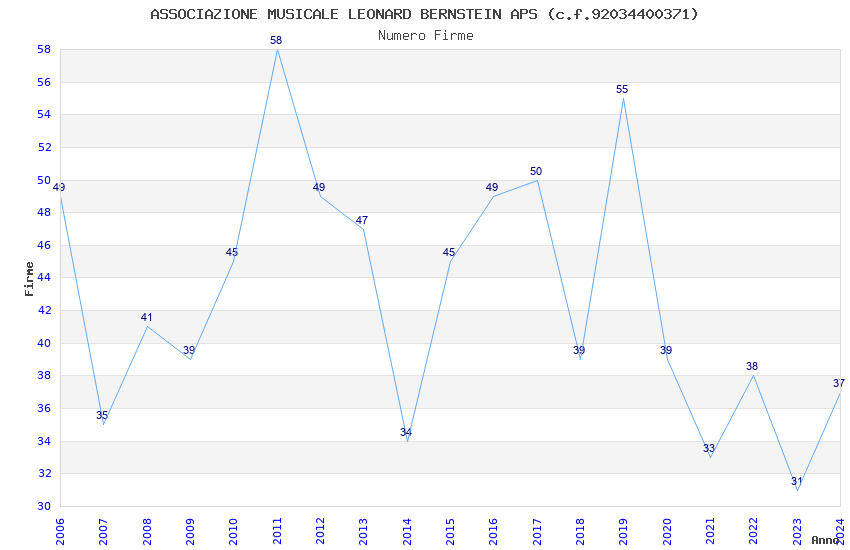Click the x-axis year 2021
Image resolution: width=850 pixels, height=550 pixels.
point(711,531)
